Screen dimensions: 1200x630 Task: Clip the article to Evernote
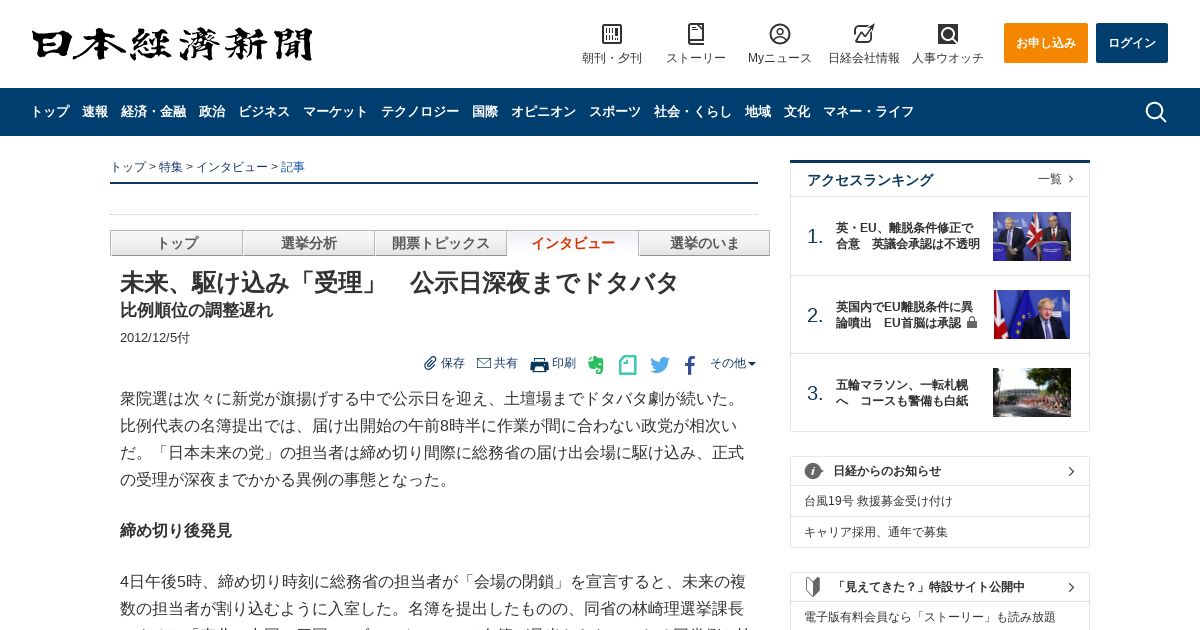pyautogui.click(x=596, y=365)
